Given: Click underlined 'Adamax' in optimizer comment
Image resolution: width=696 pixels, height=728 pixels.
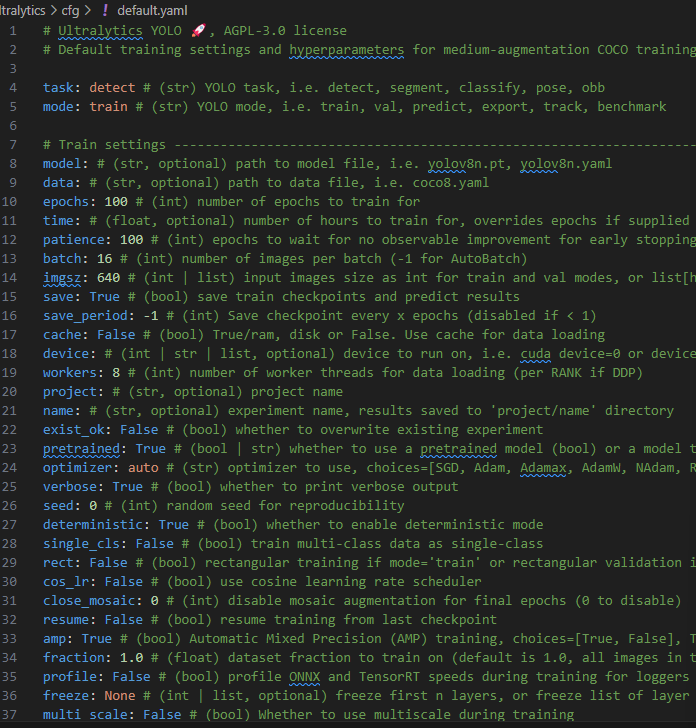Looking at the screenshot, I should pyautogui.click(x=543, y=468).
